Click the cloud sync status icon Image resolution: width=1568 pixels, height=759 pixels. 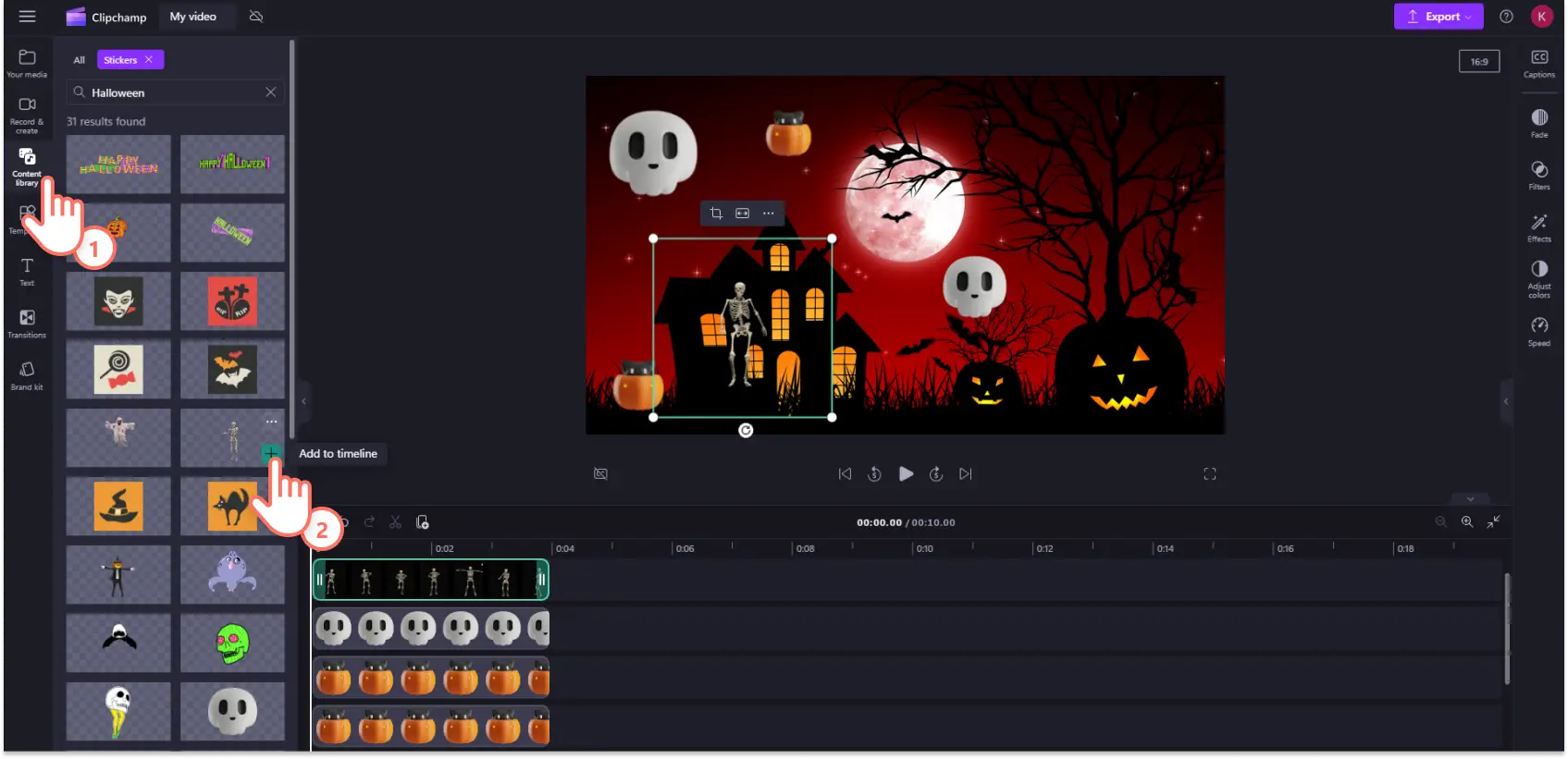click(x=256, y=17)
